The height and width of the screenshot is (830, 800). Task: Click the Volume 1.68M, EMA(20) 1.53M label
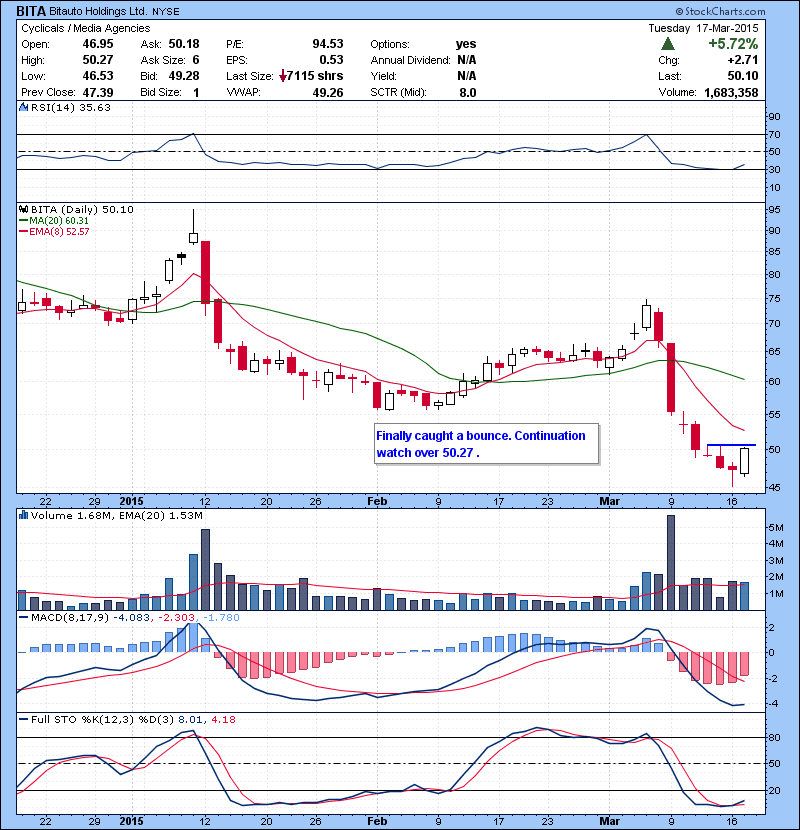116,516
